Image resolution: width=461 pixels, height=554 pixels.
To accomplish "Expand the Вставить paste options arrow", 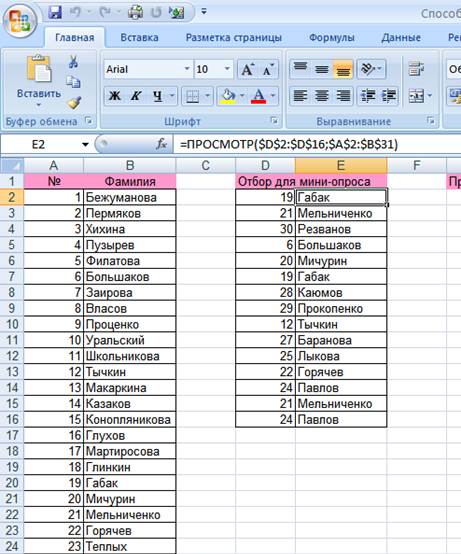I will 39,105.
